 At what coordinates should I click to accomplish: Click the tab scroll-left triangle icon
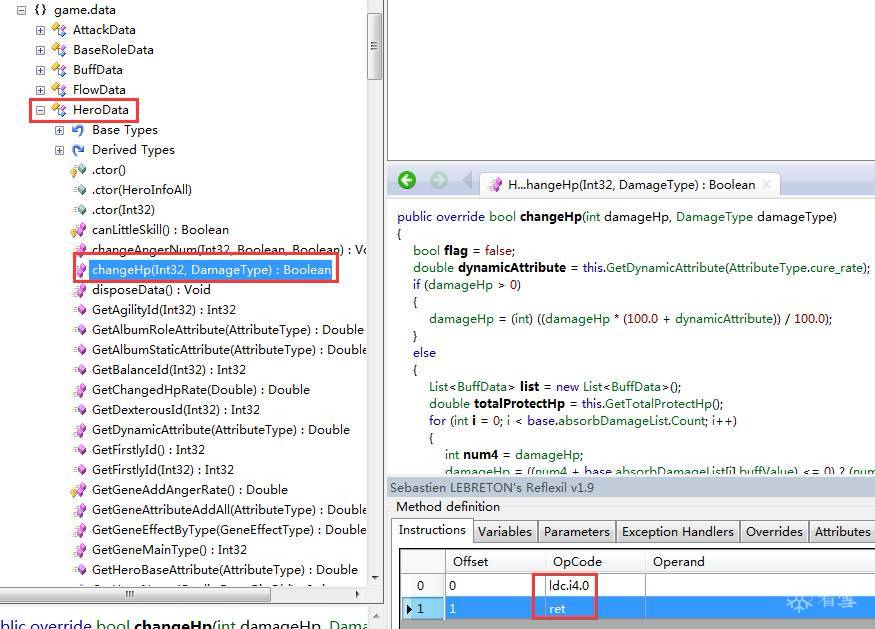coord(468,180)
